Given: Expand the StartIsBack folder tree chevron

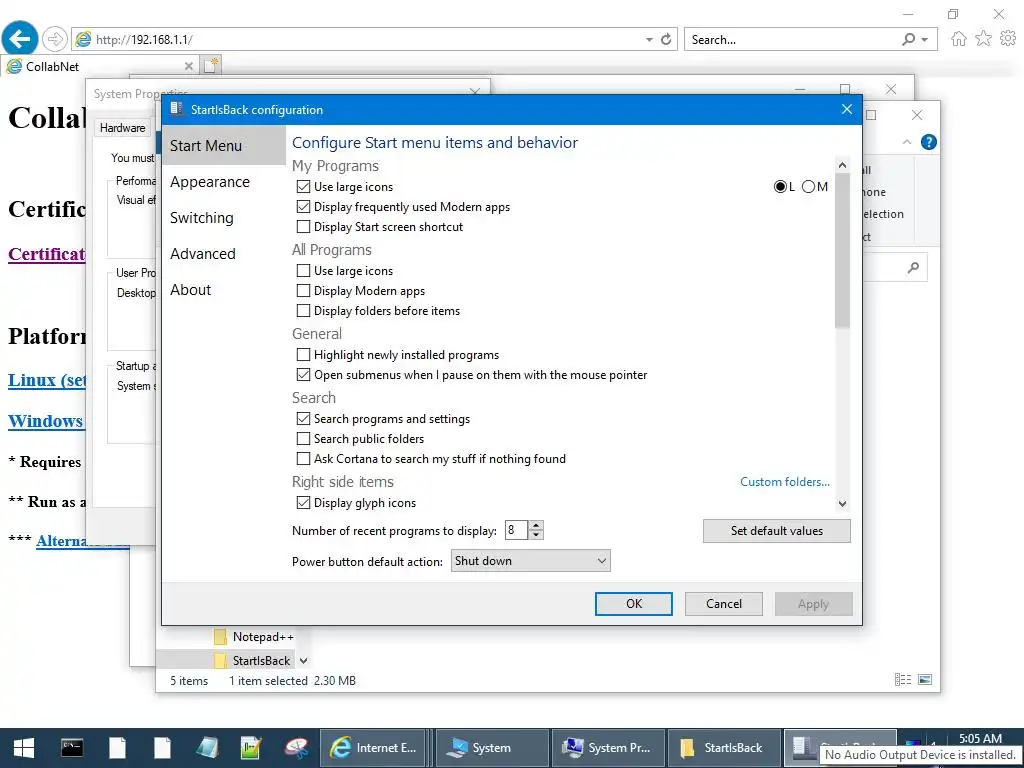Looking at the screenshot, I should click(x=304, y=661).
